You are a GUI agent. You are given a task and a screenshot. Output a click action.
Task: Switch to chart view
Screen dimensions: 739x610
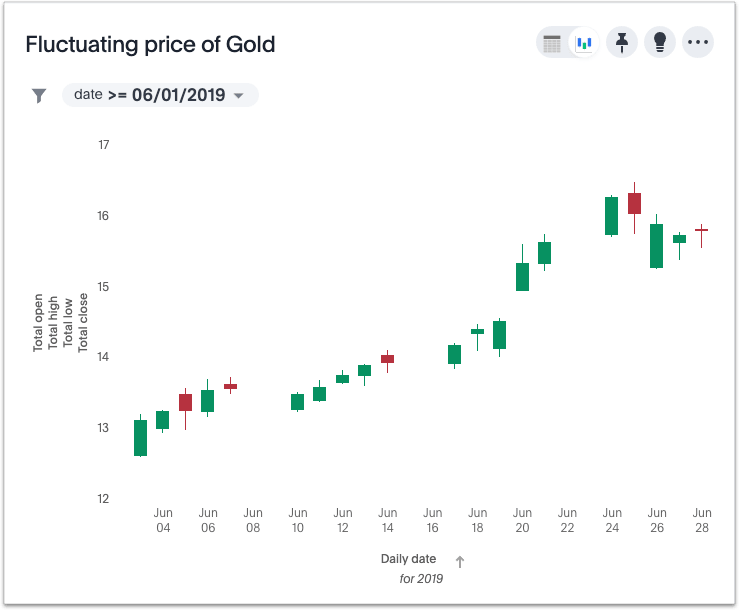[583, 43]
